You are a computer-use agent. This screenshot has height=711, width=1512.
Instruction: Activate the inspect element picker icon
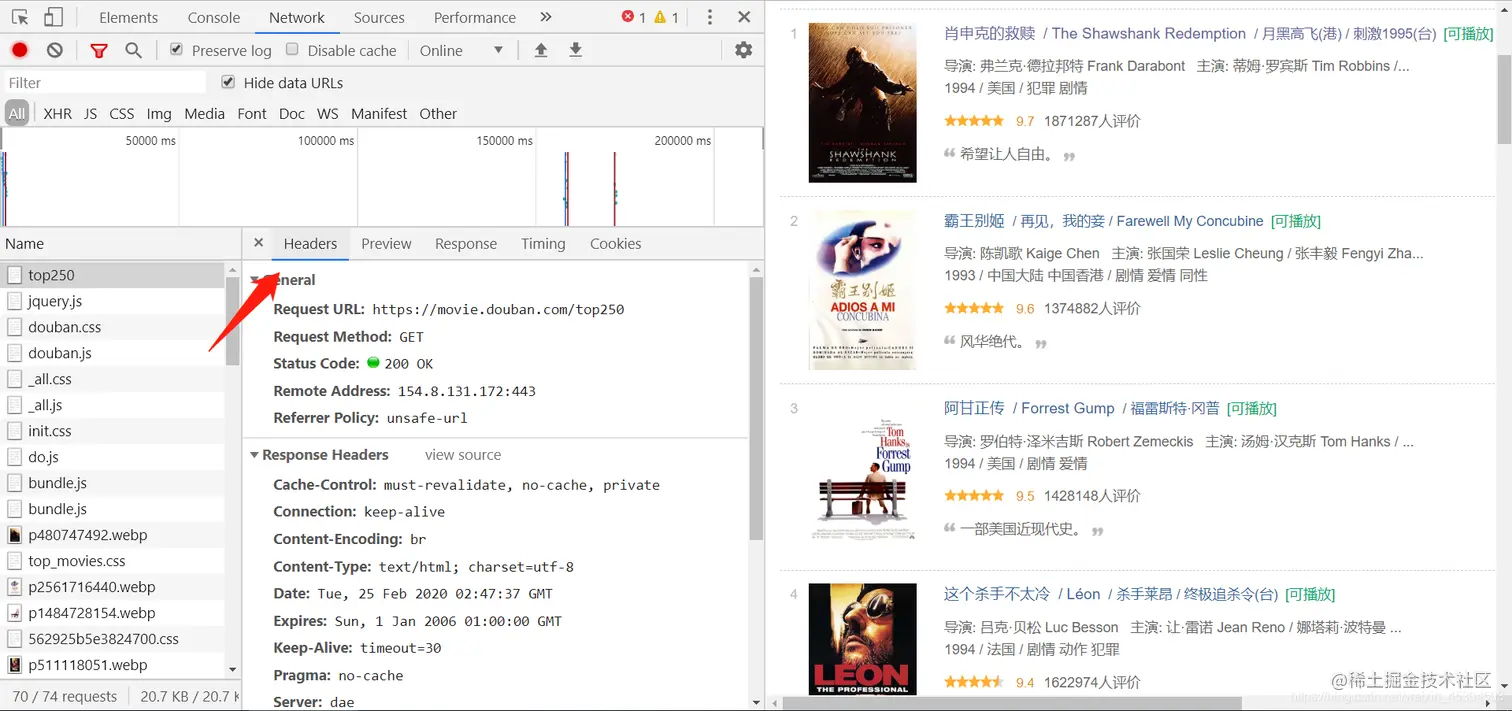click(x=20, y=17)
